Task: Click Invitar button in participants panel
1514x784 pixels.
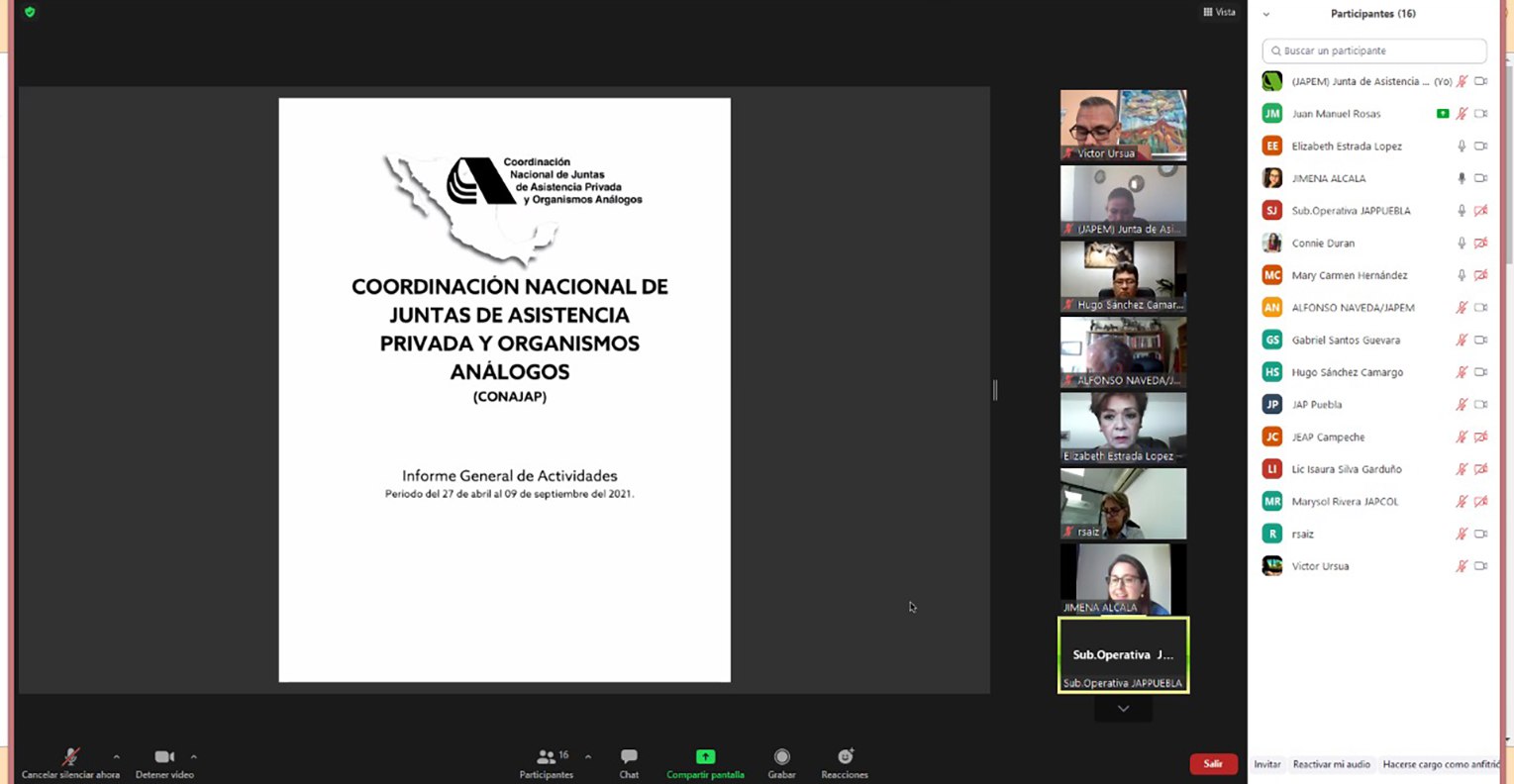Action: [1267, 764]
